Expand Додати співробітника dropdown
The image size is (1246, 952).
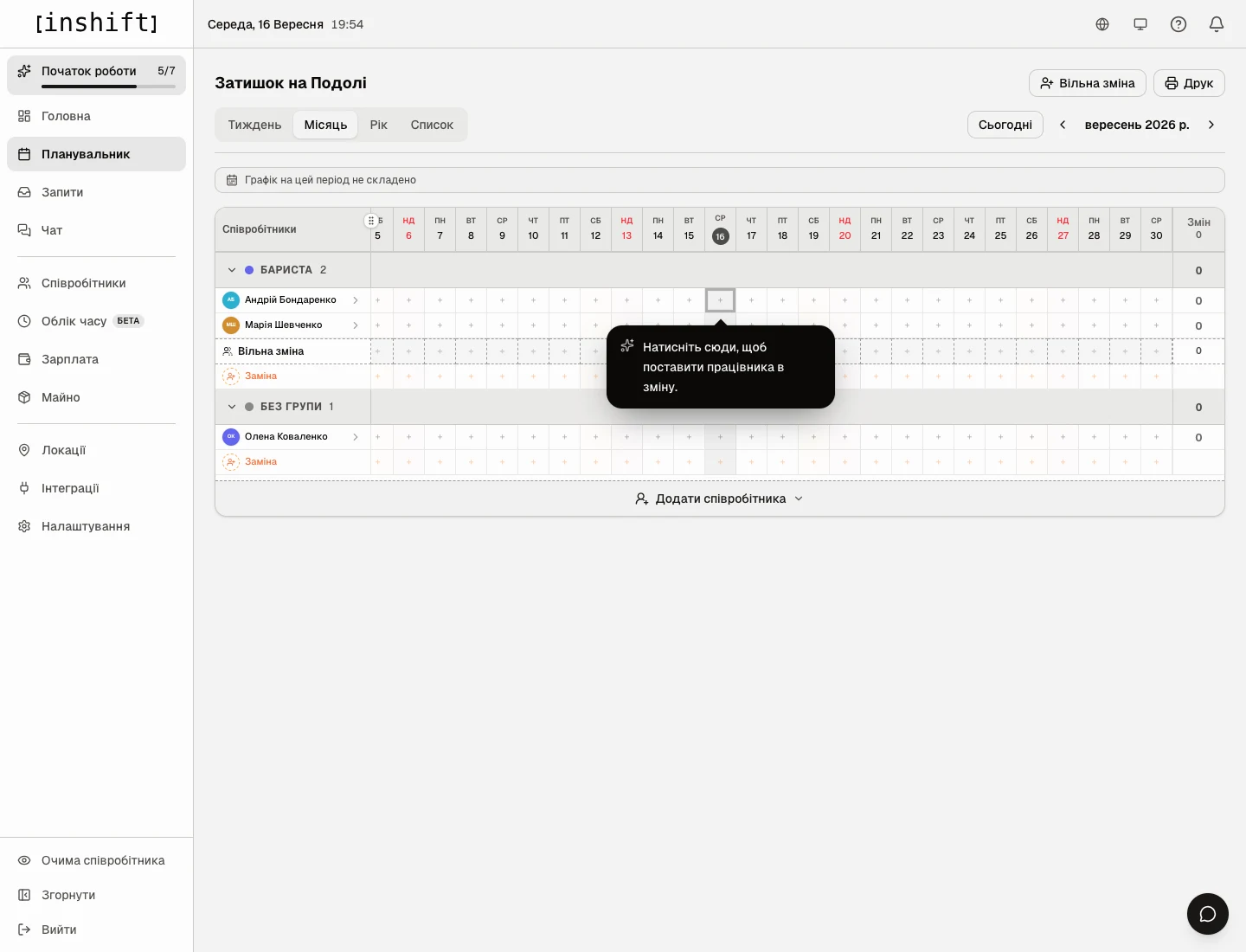pyautogui.click(x=720, y=499)
